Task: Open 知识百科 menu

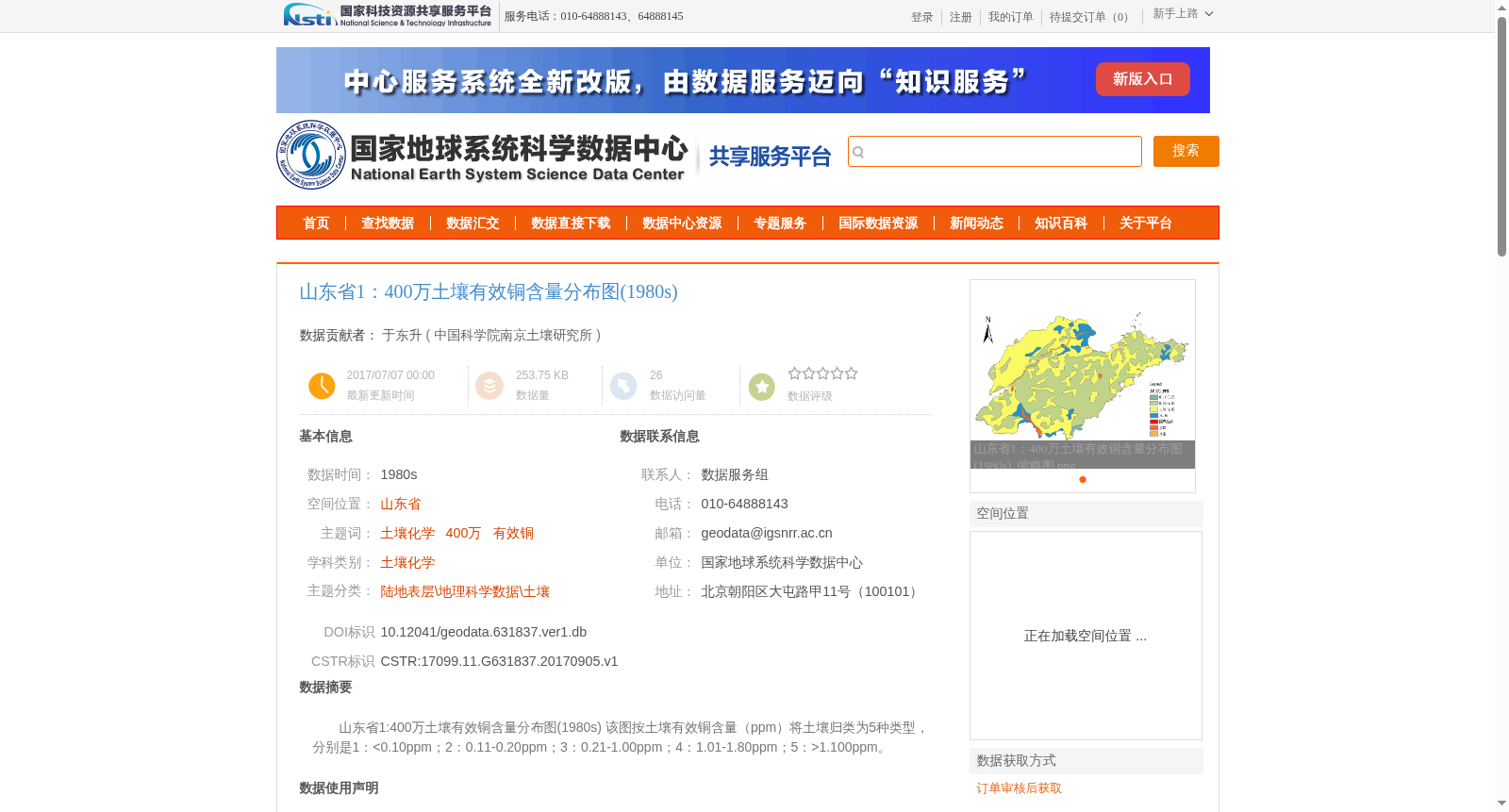Action: 1061,224
